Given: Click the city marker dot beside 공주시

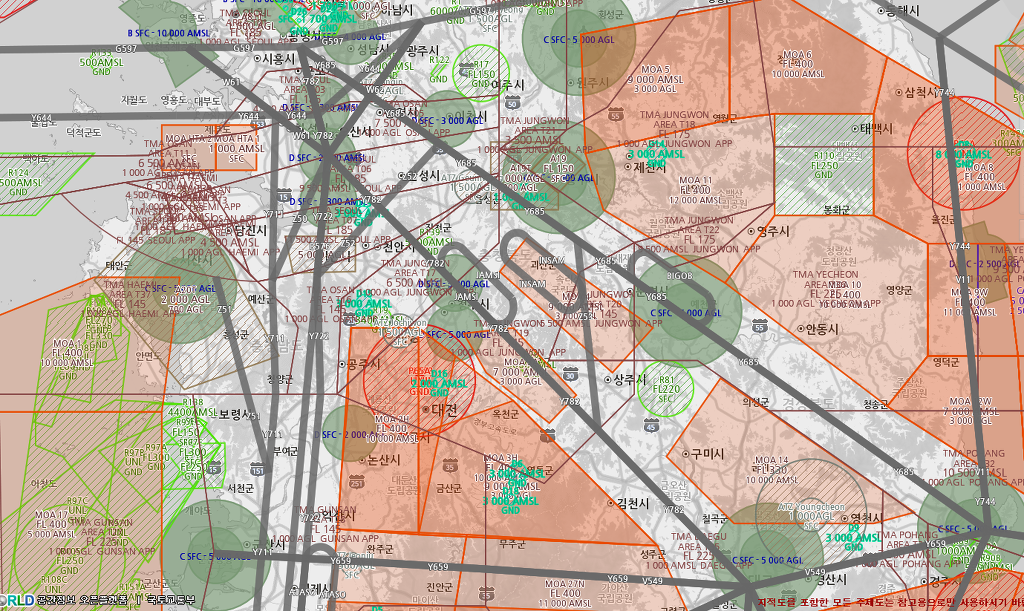Looking at the screenshot, I should click(x=342, y=364).
